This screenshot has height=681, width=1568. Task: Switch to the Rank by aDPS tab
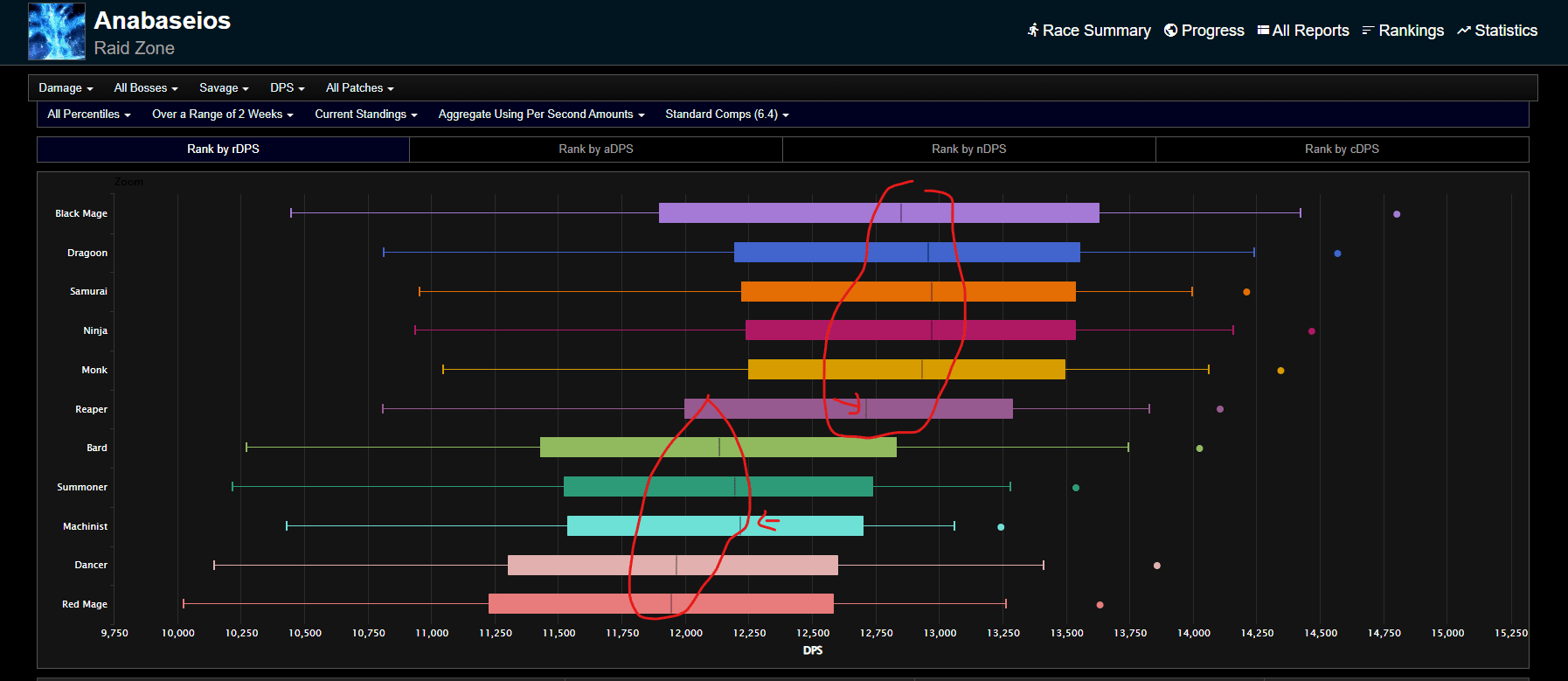click(596, 149)
